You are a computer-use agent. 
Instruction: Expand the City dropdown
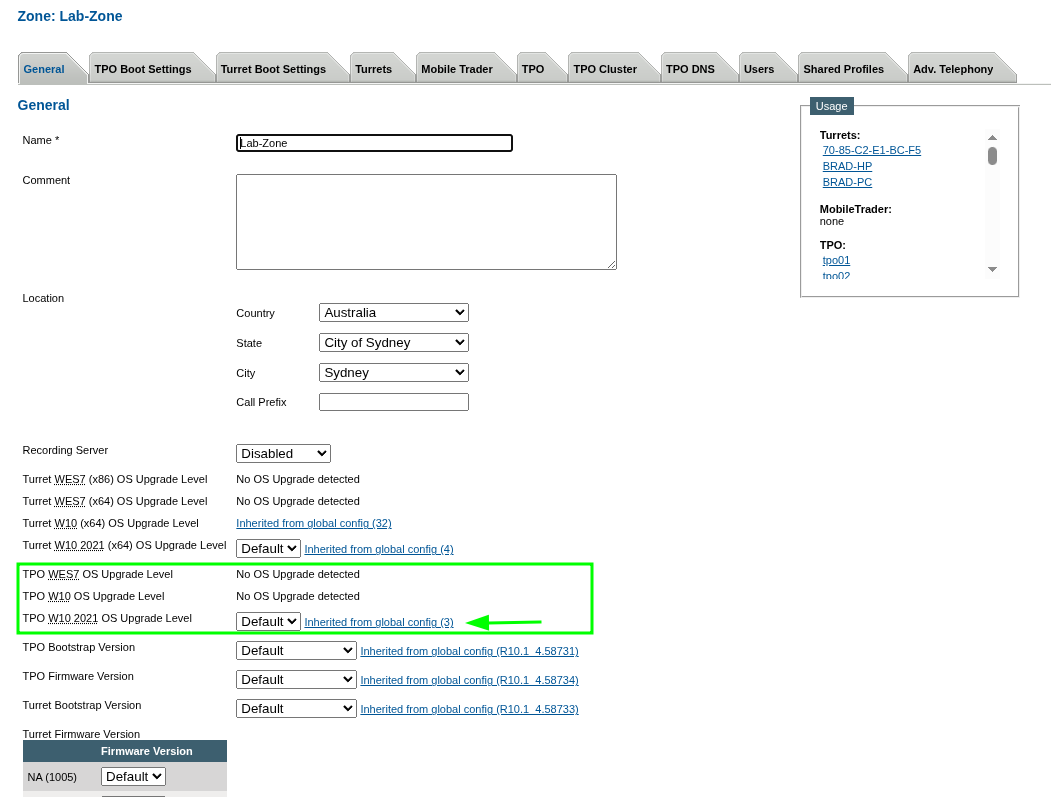point(393,373)
